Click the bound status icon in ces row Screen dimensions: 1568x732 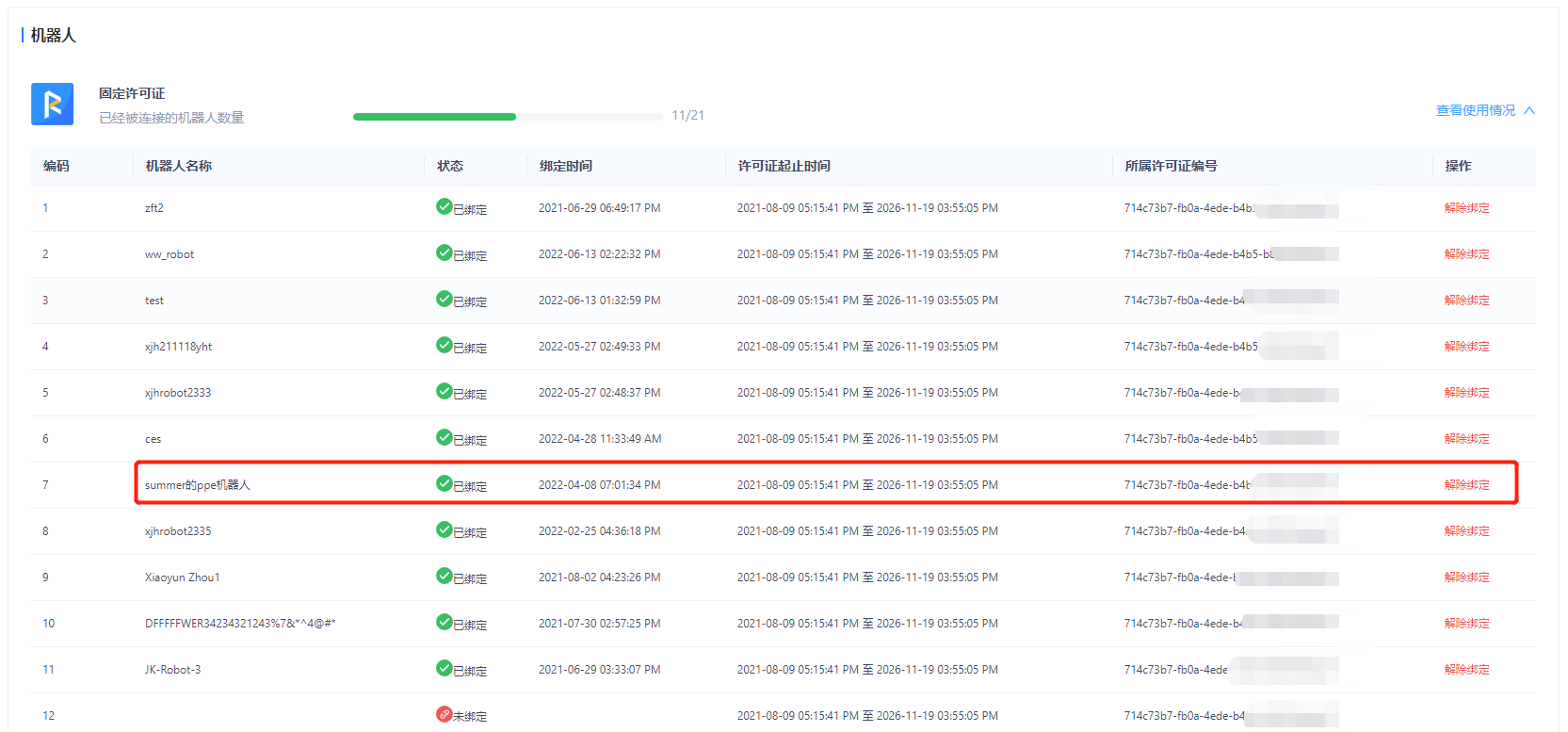pyautogui.click(x=445, y=437)
